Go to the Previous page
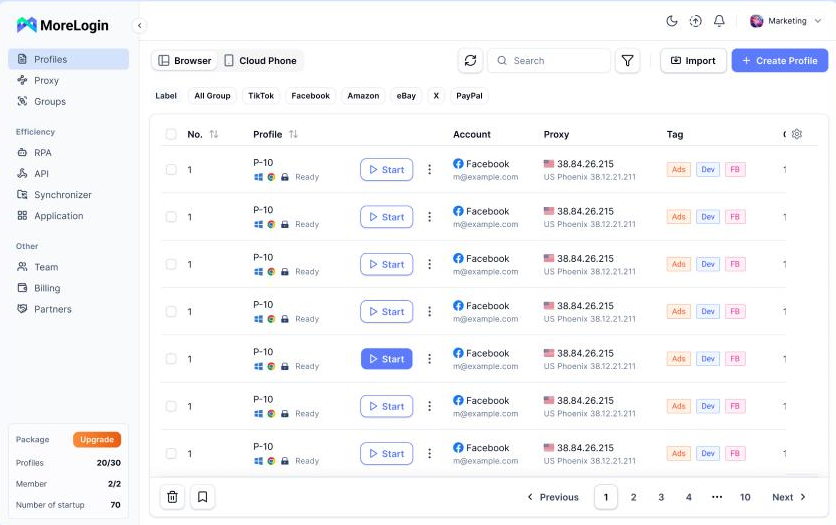This screenshot has width=836, height=525. tap(553, 497)
